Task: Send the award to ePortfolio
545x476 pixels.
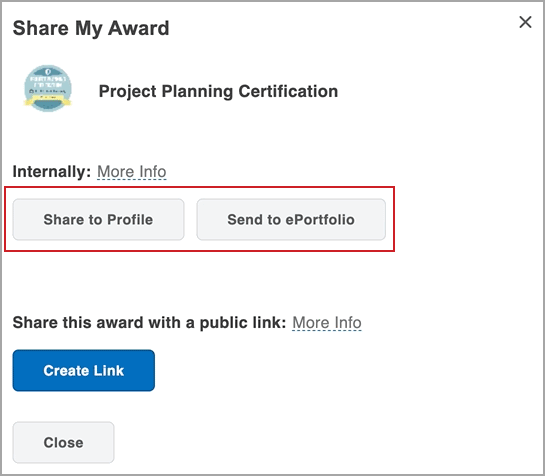Action: click(x=291, y=219)
